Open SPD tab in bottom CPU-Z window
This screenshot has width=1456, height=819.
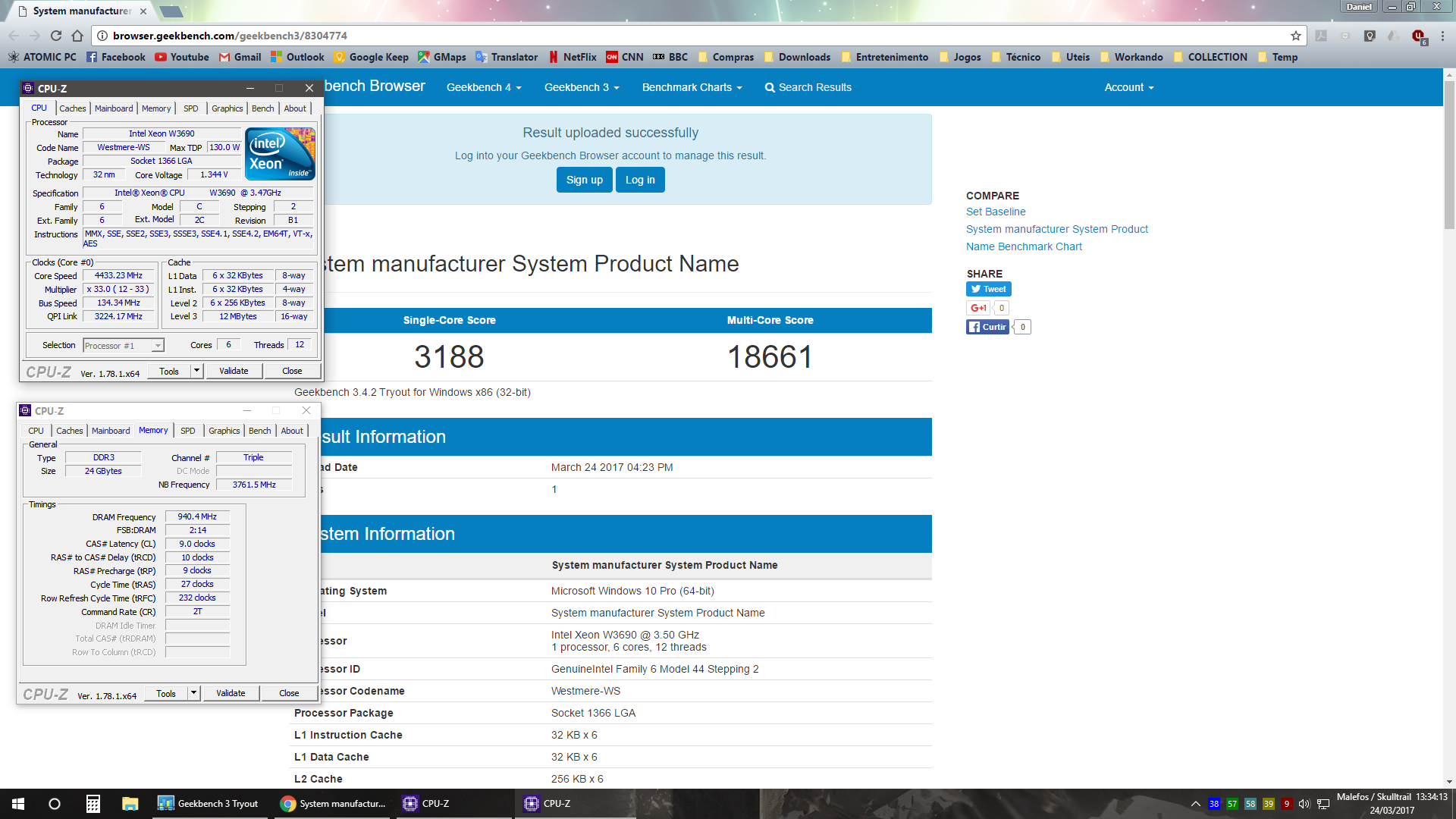[188, 431]
